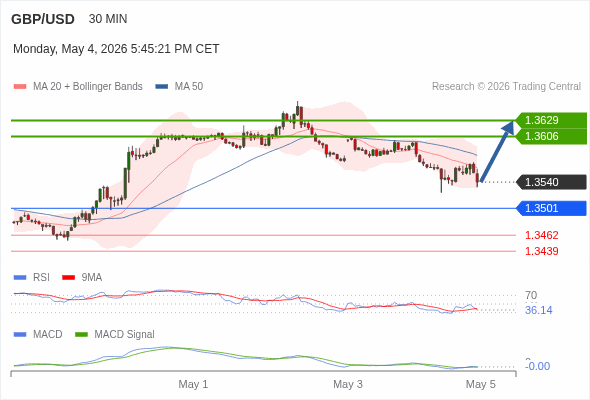
Task: Click the Monday, May 4, 2026 timestamp
Action: click(116, 49)
